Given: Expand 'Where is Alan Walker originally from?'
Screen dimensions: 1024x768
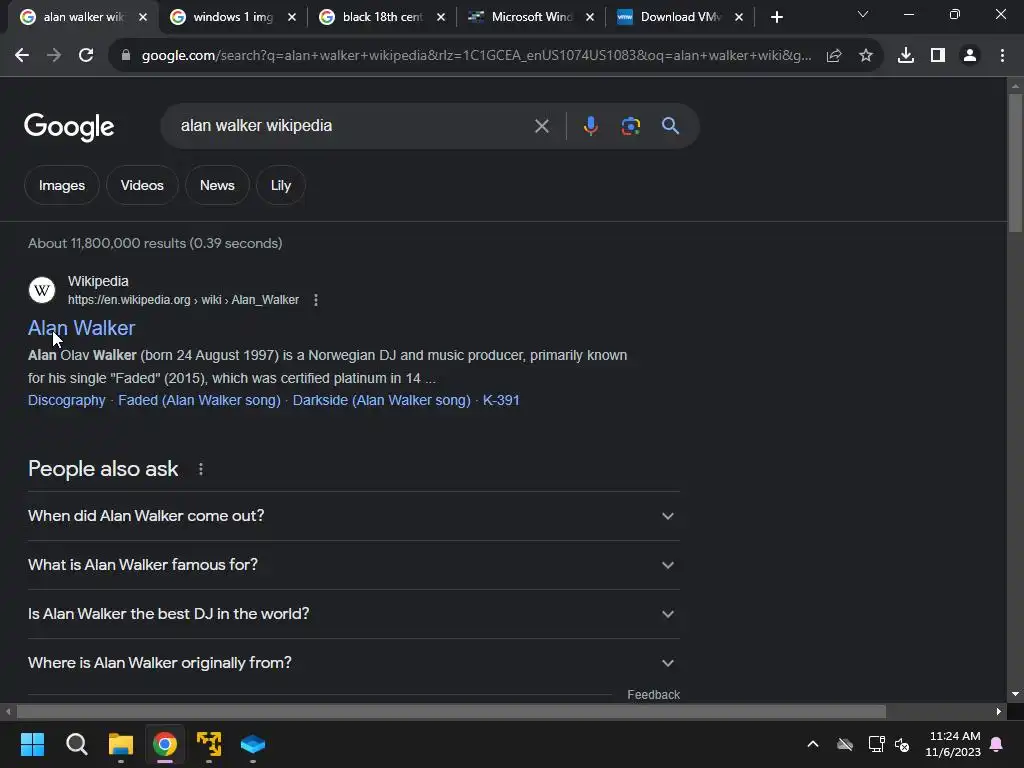Looking at the screenshot, I should 353,663.
